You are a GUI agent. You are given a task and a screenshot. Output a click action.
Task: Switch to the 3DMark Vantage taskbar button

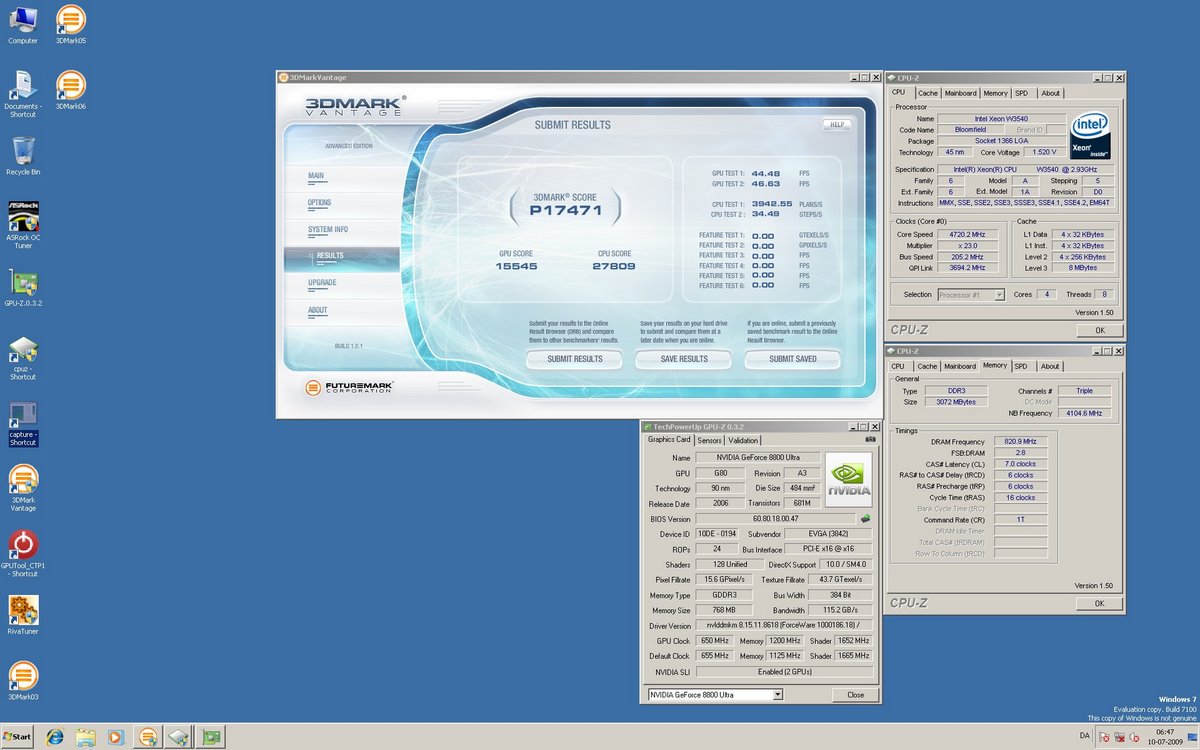coord(148,737)
